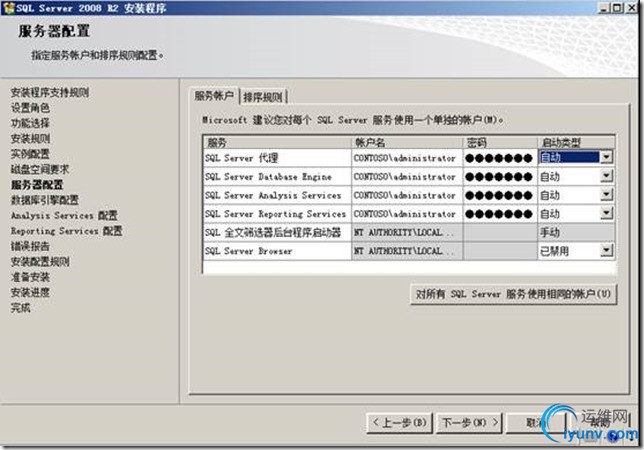
Task: Click the 上一步(B) back button
Action: tap(399, 422)
